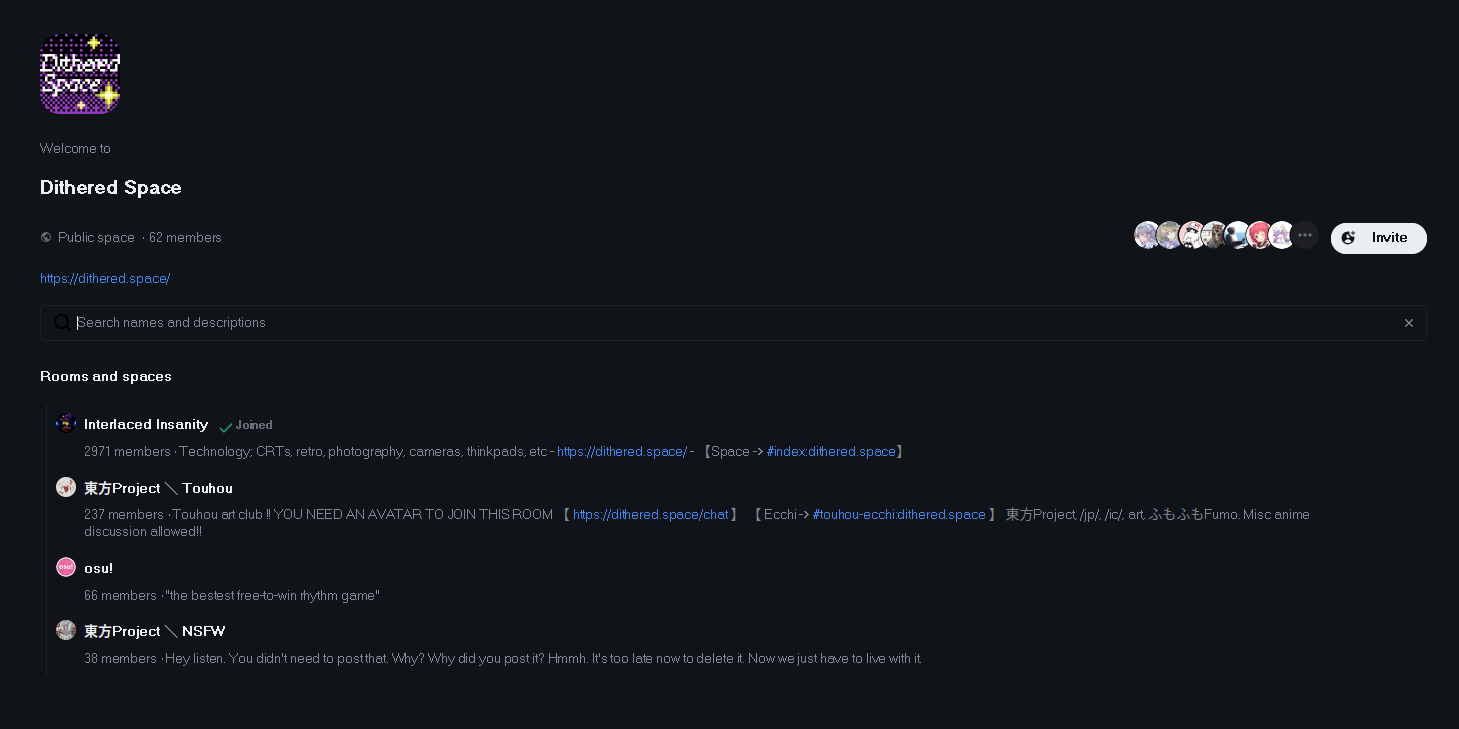Image resolution: width=1459 pixels, height=729 pixels.
Task: Show all members via the three-dots button
Action: click(1305, 235)
